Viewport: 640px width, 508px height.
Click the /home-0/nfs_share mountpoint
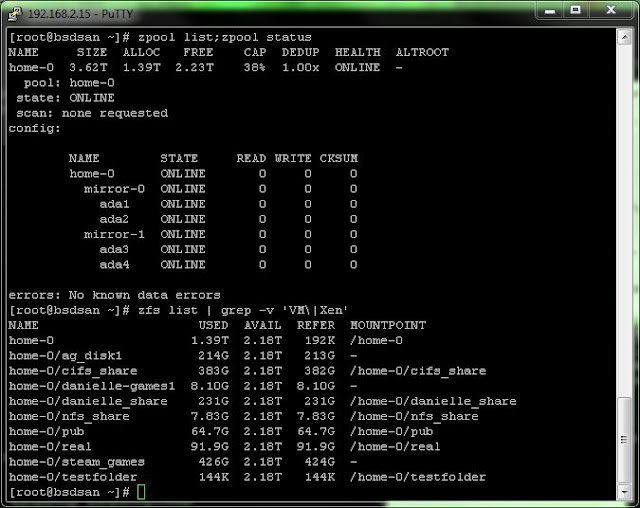(x=414, y=416)
